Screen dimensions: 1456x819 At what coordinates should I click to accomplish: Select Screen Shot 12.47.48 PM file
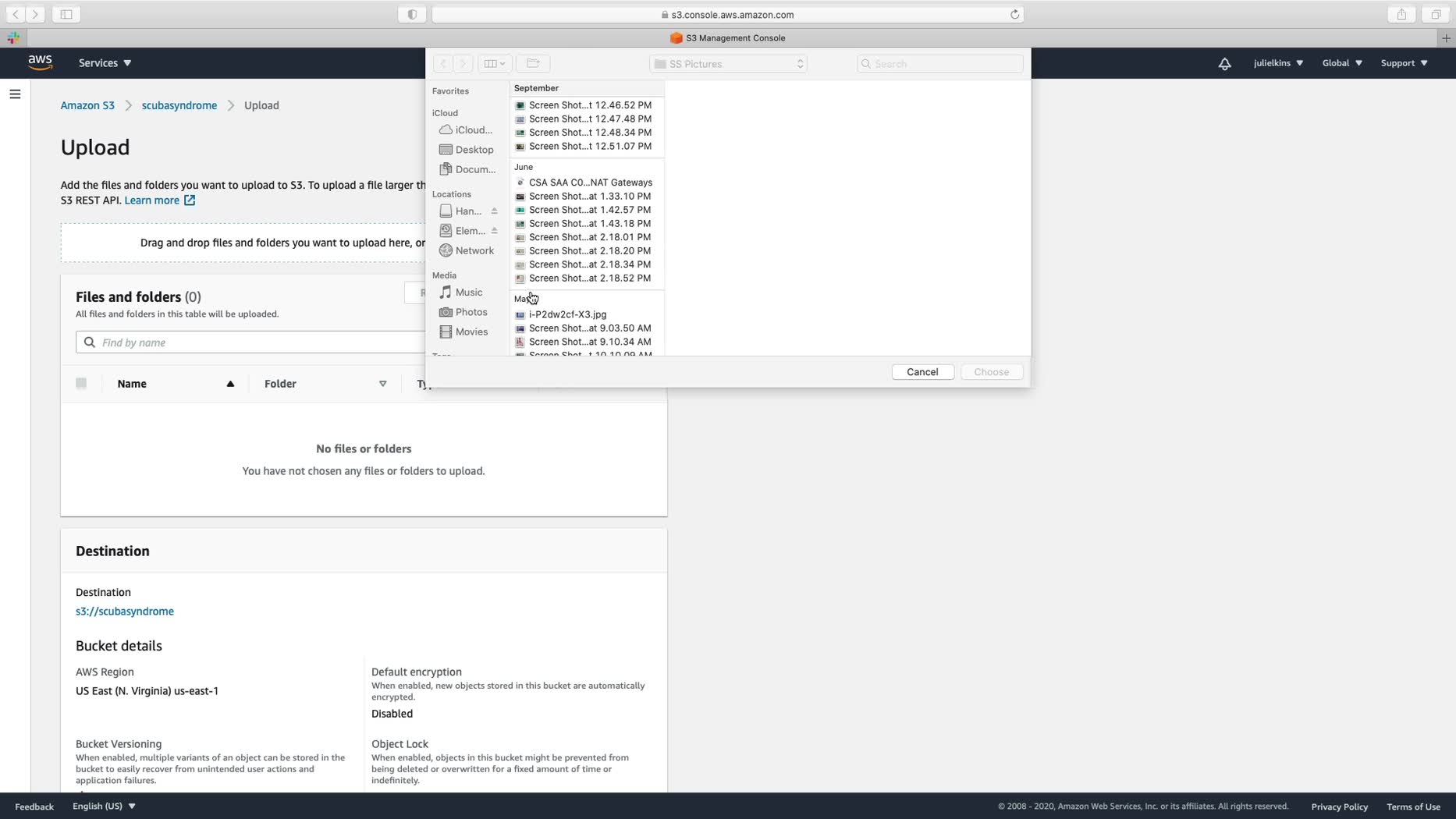click(x=587, y=119)
